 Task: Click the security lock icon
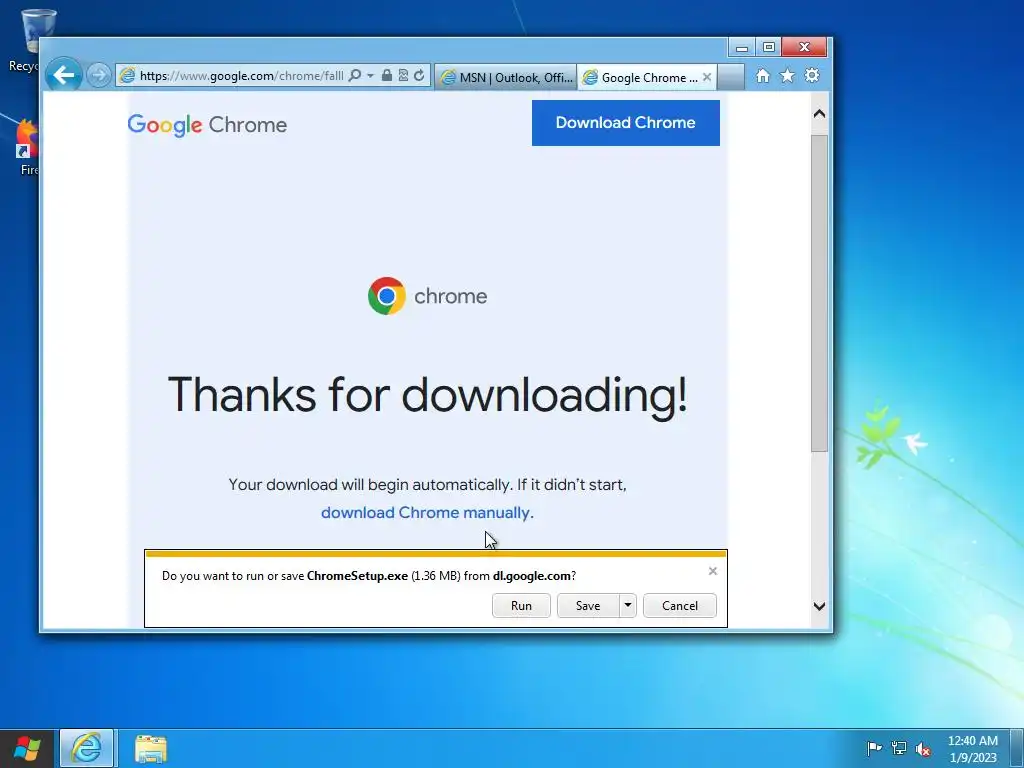387,76
